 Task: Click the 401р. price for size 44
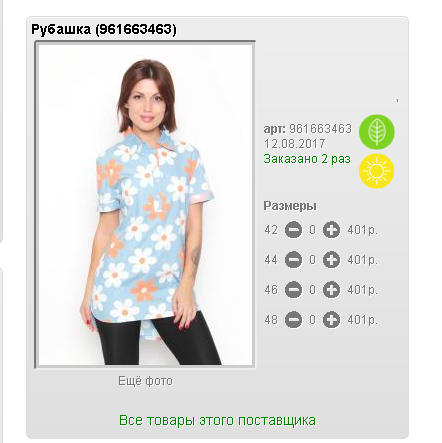pos(363,260)
